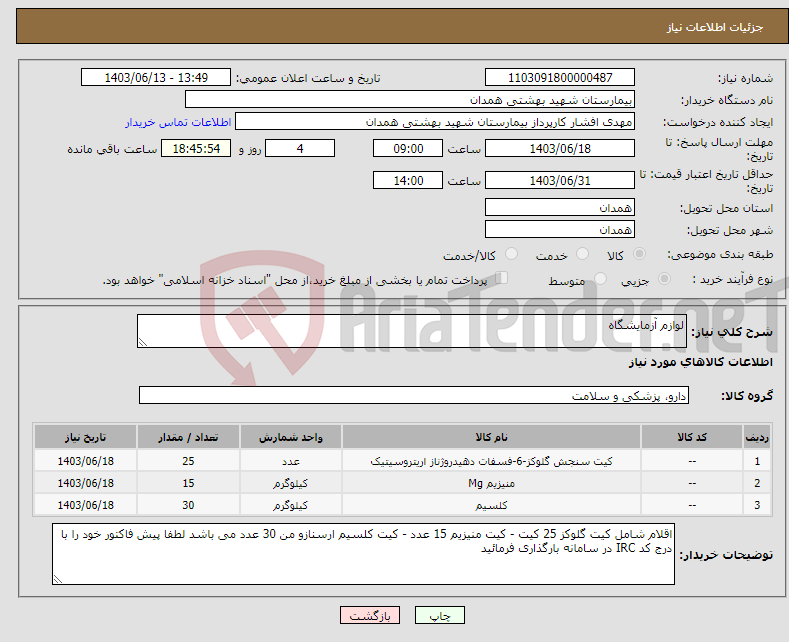Click unit کیلوگرم in کلسیم row

pos(291,505)
